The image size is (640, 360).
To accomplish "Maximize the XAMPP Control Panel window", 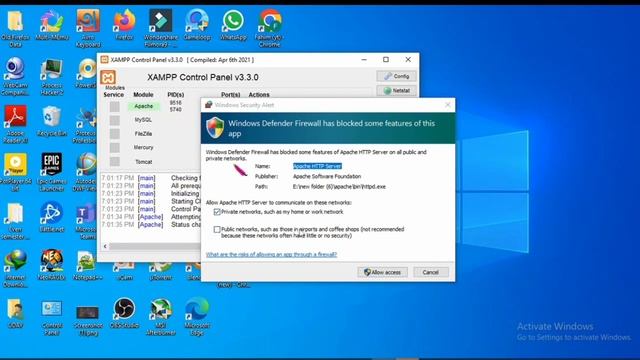I will point(386,60).
